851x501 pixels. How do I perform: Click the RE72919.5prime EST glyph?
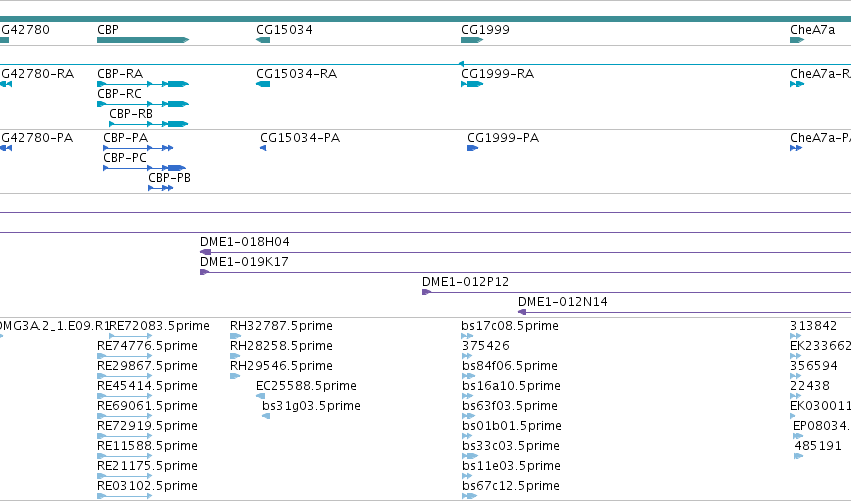124,436
